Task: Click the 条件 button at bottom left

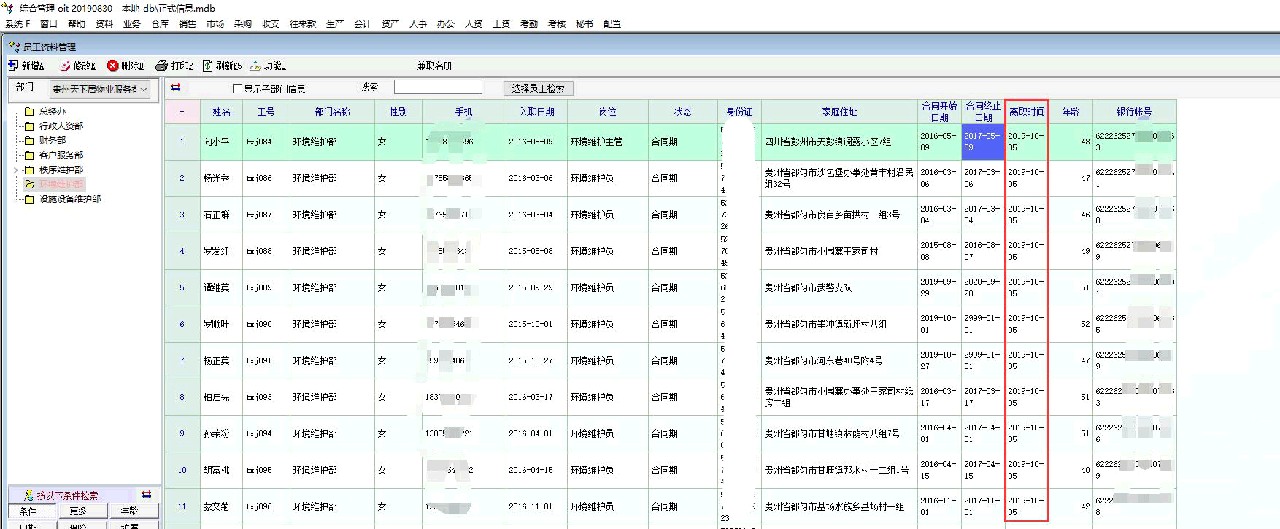Action: click(x=27, y=511)
